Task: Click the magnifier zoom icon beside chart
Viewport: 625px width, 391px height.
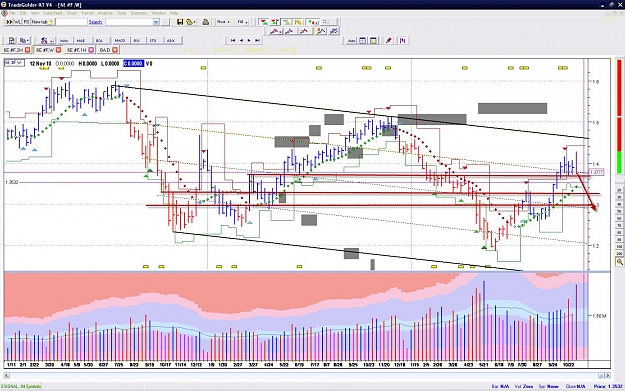Action: point(619,262)
